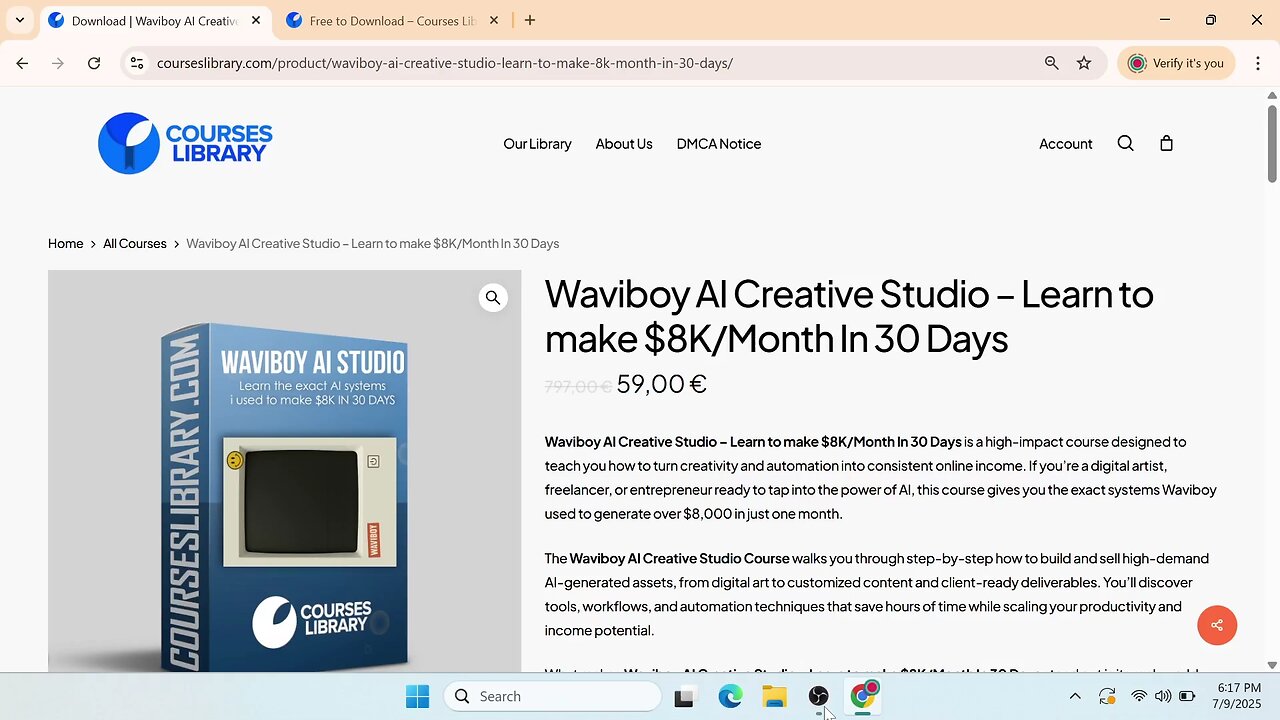The height and width of the screenshot is (720, 1280).
Task: Zoom product image with magnifier icon
Action: pyautogui.click(x=493, y=298)
